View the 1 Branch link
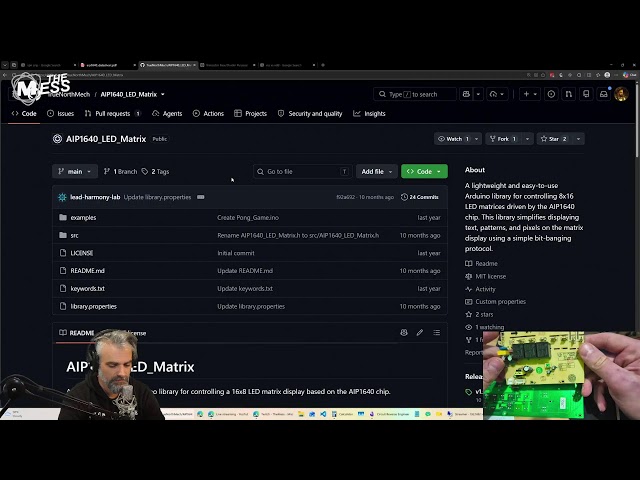The height and width of the screenshot is (480, 640). (120, 171)
